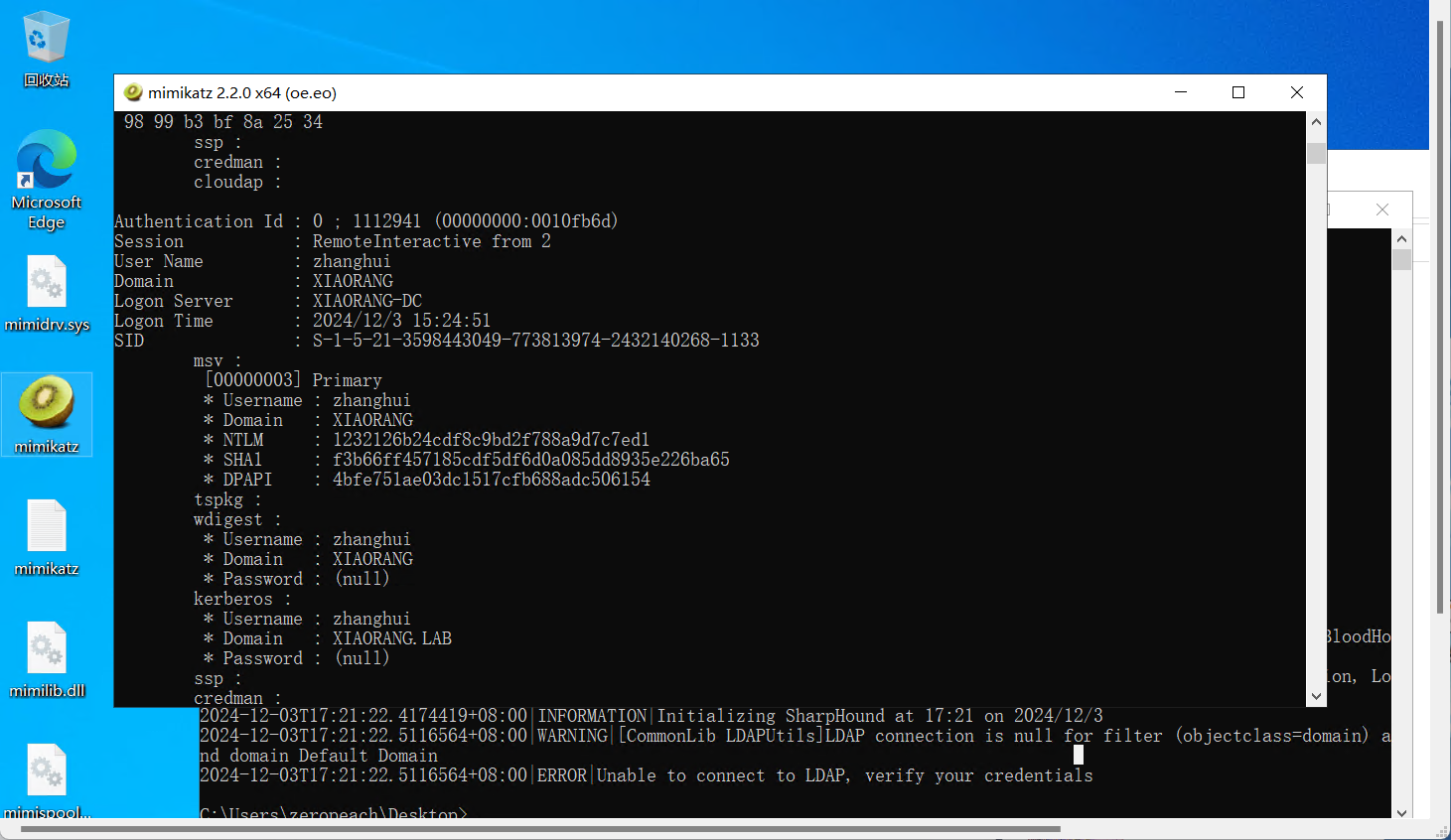Screen dimensions: 1451x840
Task: Click the background console scrollbar up arrow
Action: [1401, 239]
